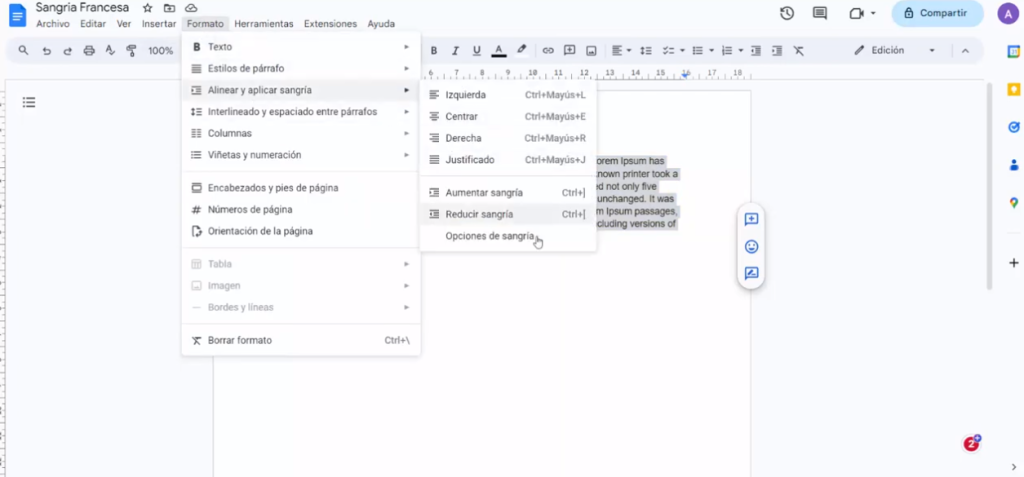
Task: Click floating add comment button
Action: click(751, 220)
